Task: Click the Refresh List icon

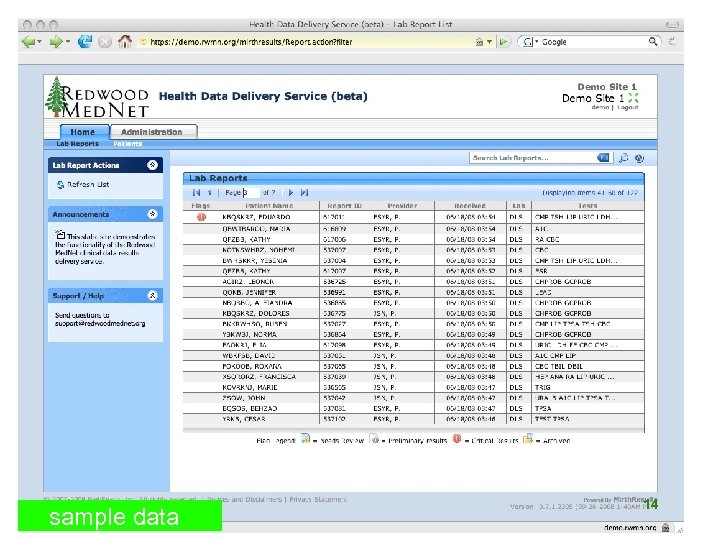Action: tap(60, 185)
